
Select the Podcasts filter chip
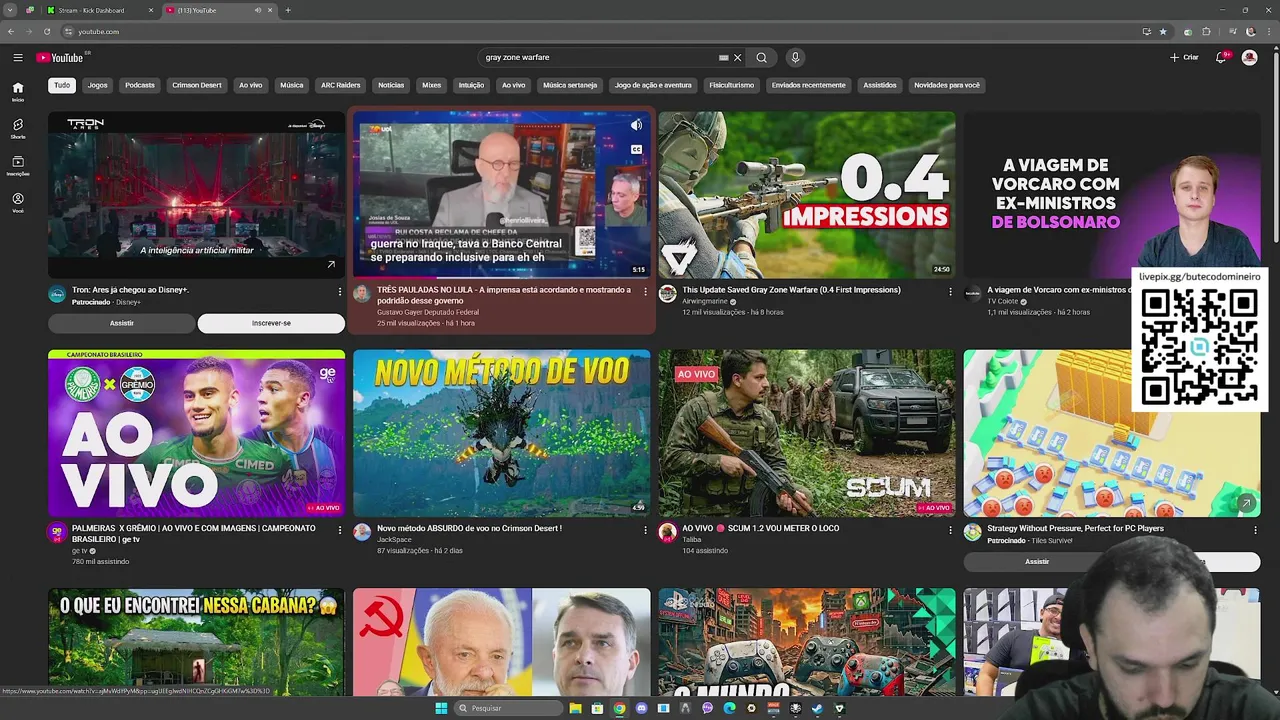pos(140,85)
